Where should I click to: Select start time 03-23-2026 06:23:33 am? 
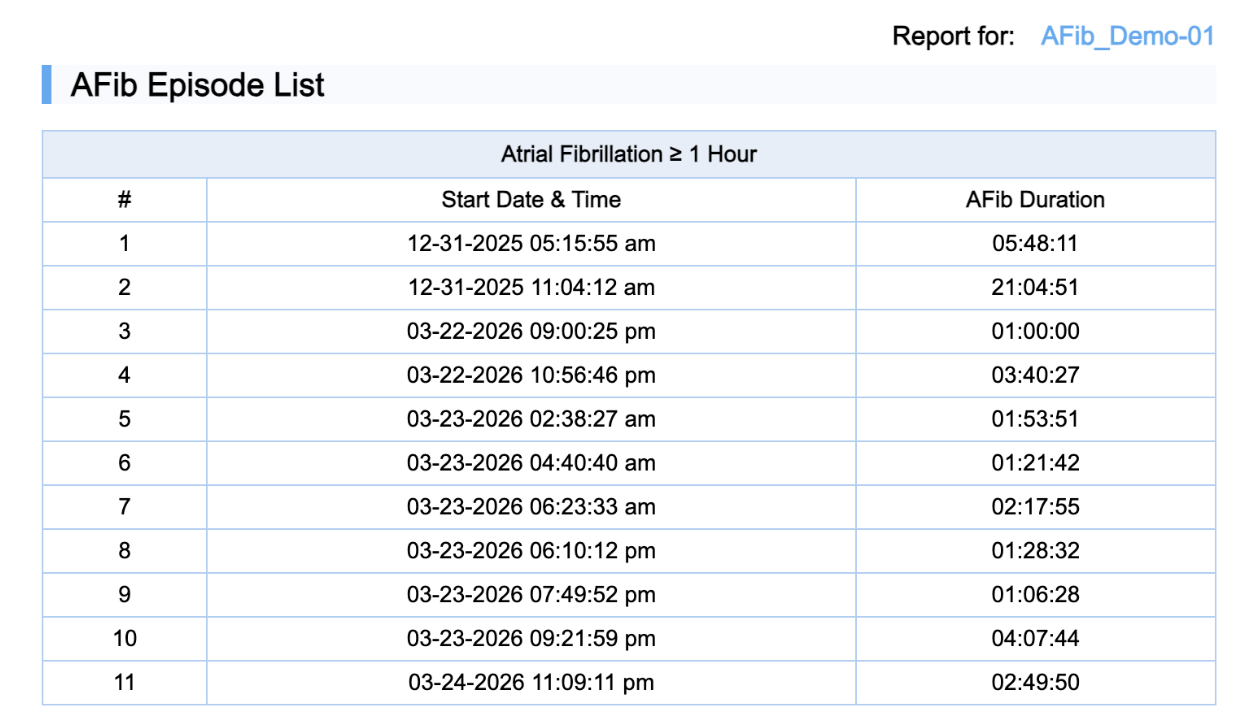click(531, 507)
